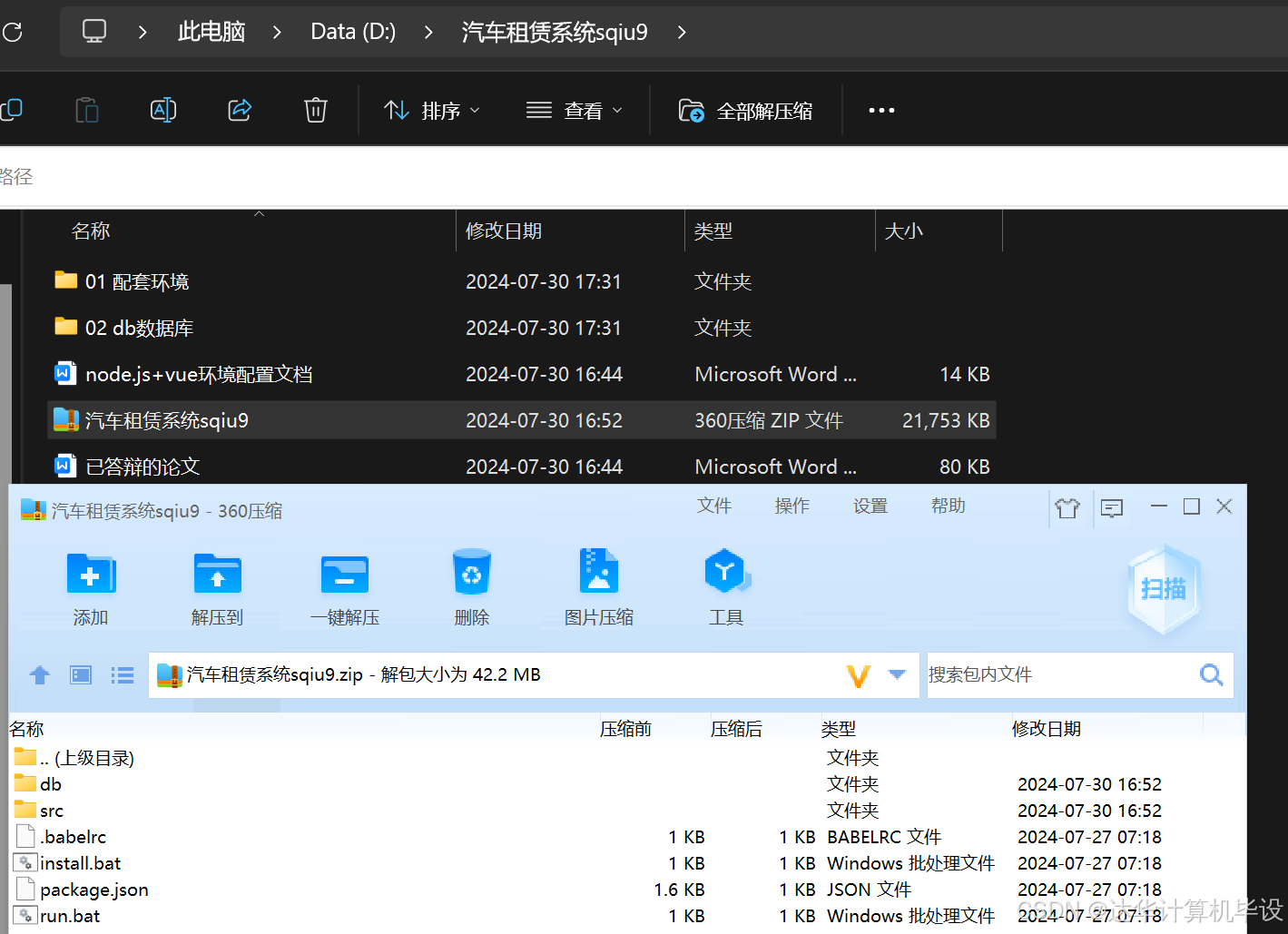Switch to thumbnail view icon in 360压缩
Screen dimensions: 1288x934
point(81,675)
